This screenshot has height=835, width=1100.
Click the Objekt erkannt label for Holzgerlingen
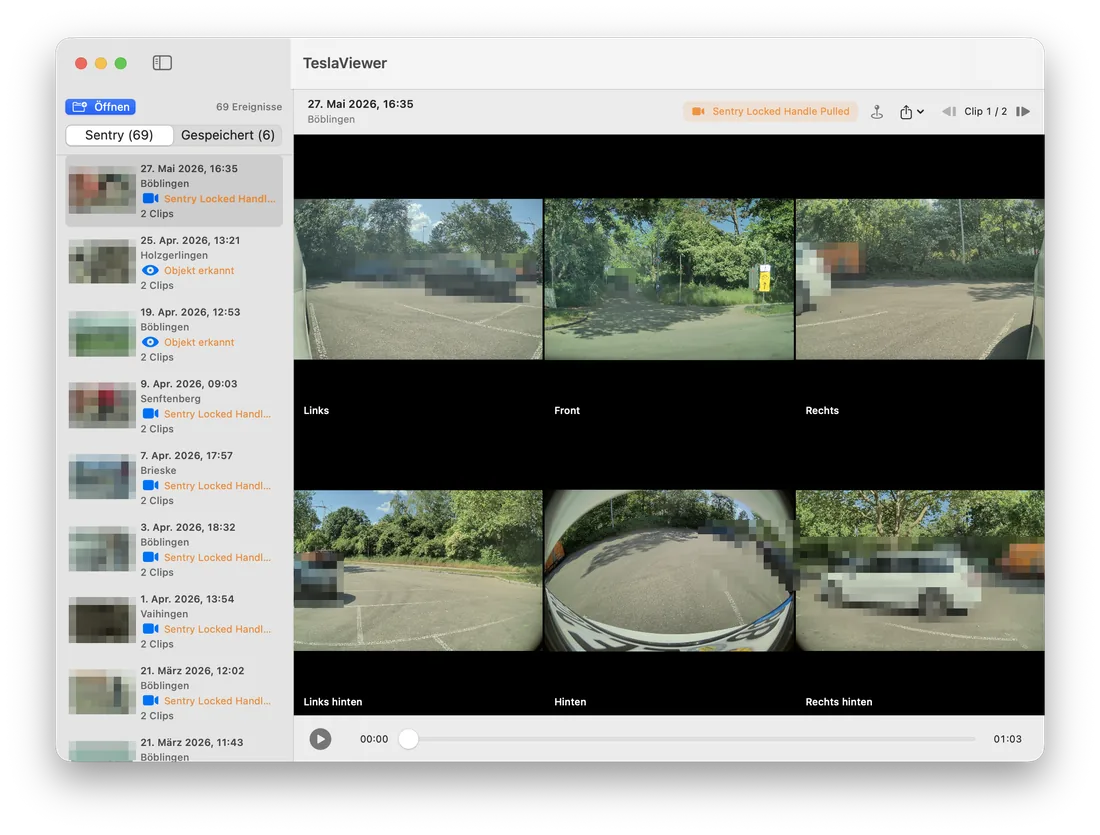[x=199, y=270]
